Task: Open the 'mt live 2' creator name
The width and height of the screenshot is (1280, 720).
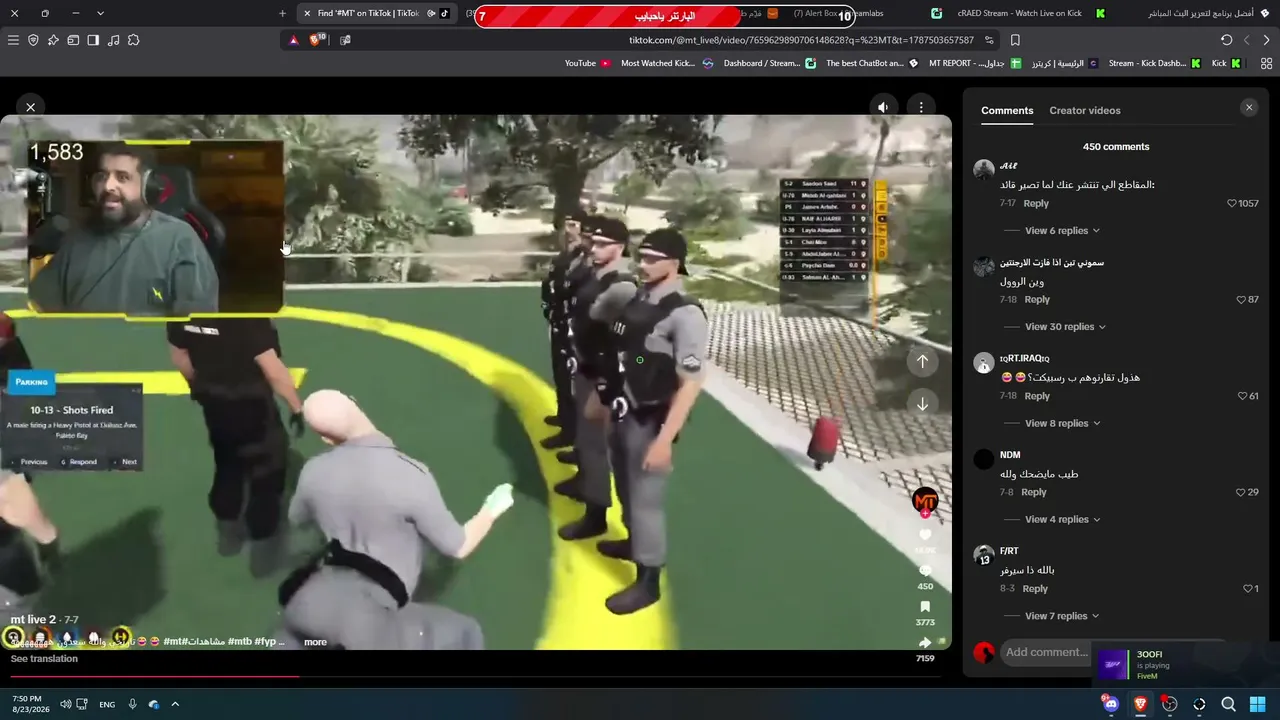Action: click(x=33, y=620)
